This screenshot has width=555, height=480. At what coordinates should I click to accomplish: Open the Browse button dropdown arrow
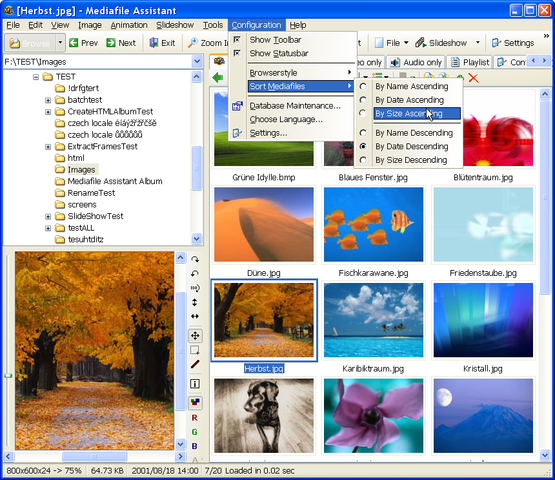point(60,43)
